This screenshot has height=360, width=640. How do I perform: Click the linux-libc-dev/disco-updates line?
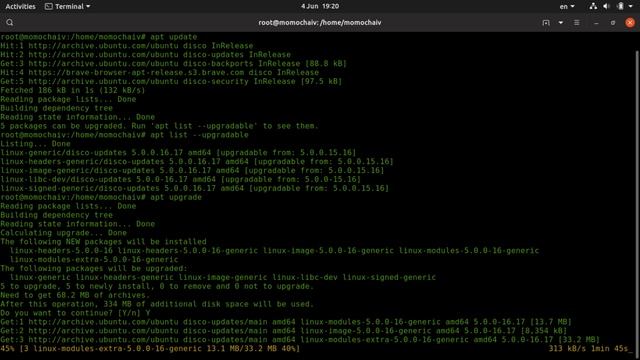(x=180, y=179)
